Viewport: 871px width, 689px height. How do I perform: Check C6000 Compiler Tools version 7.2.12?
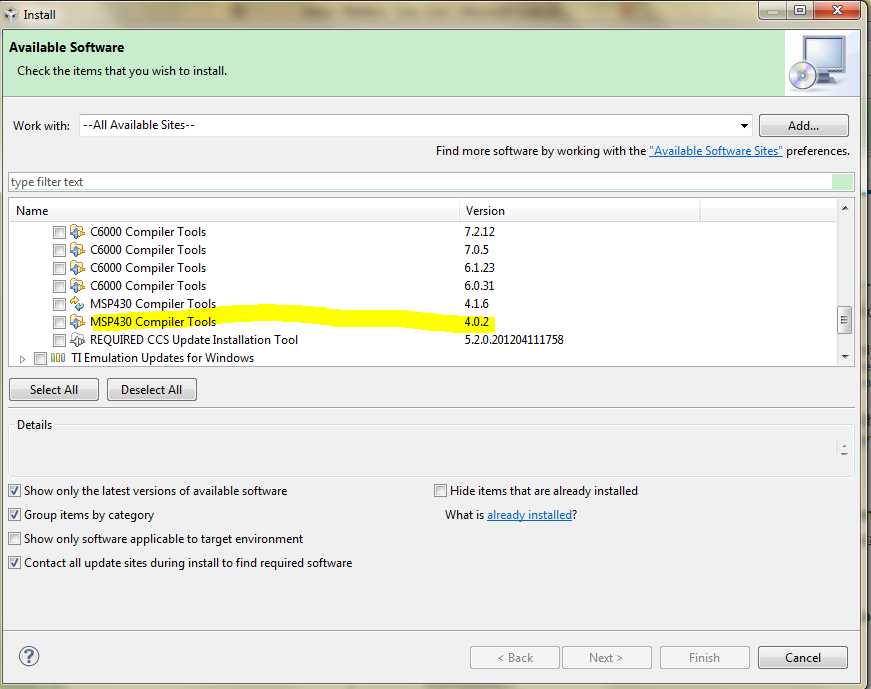click(59, 232)
